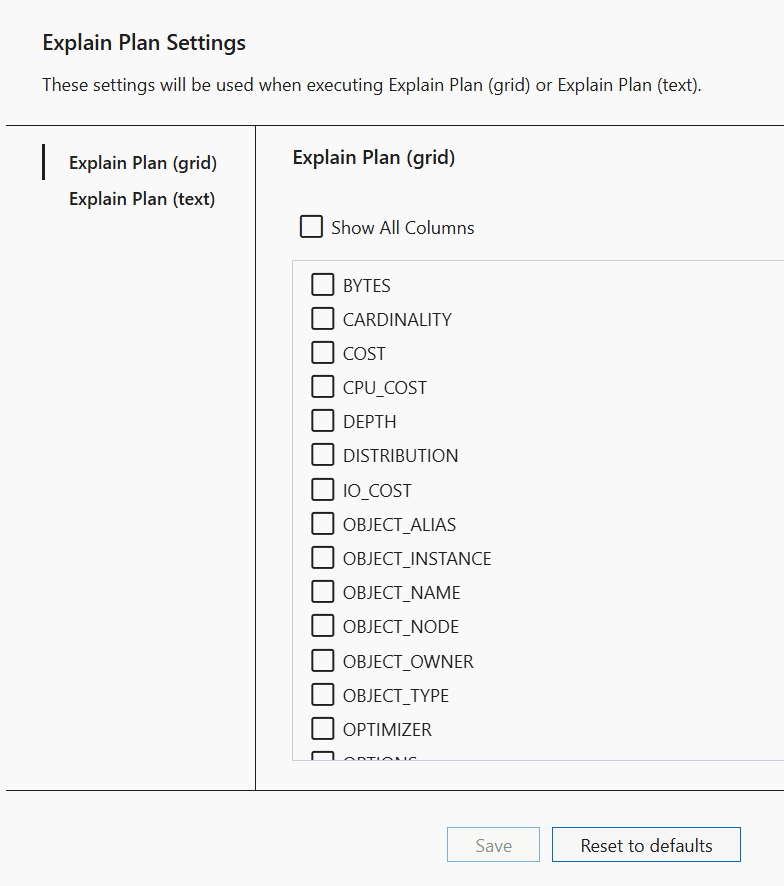Check the partially visible OPTIONS checkbox
784x886 pixels.
coord(323,758)
